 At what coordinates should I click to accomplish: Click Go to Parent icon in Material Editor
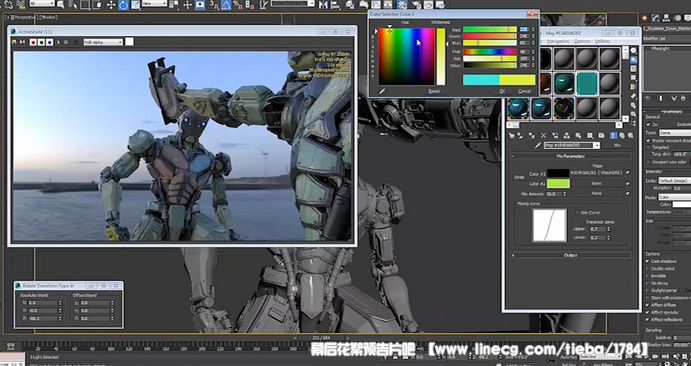[x=622, y=136]
